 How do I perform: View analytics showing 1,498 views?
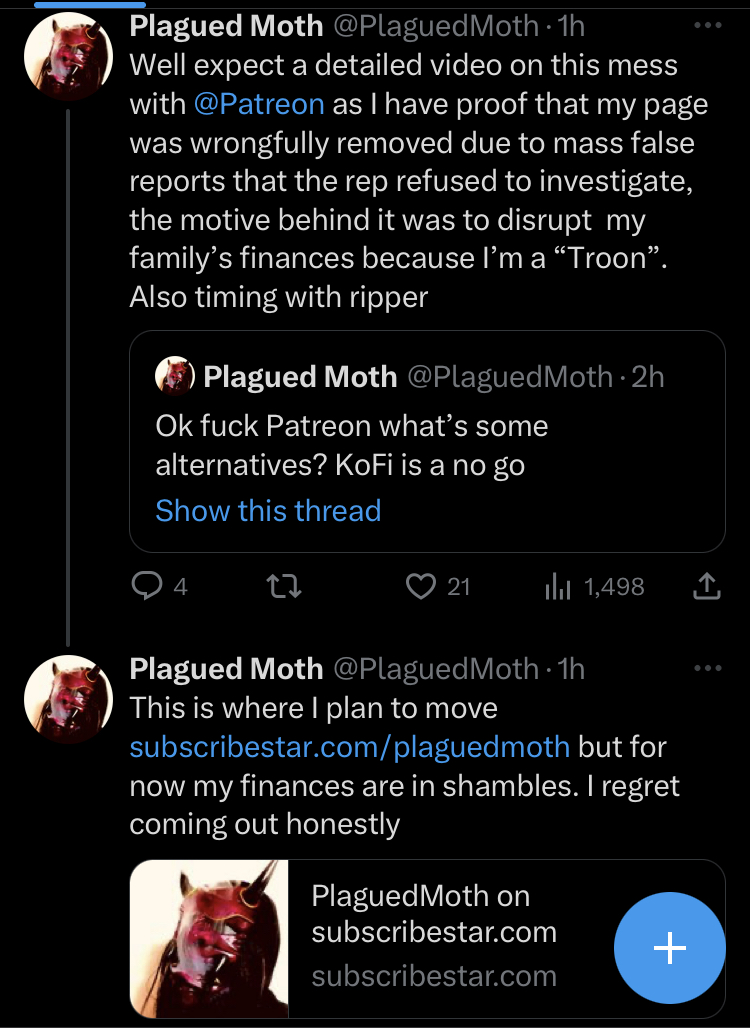595,586
